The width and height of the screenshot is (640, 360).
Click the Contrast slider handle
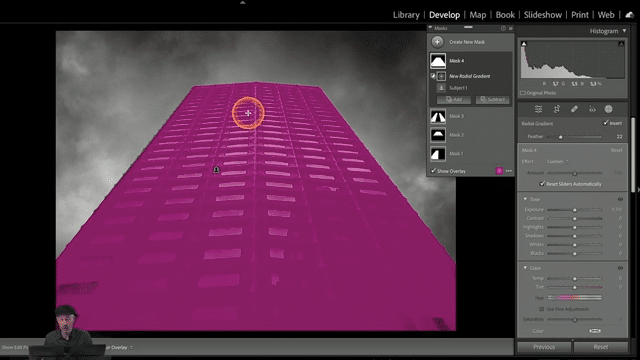[575, 218]
